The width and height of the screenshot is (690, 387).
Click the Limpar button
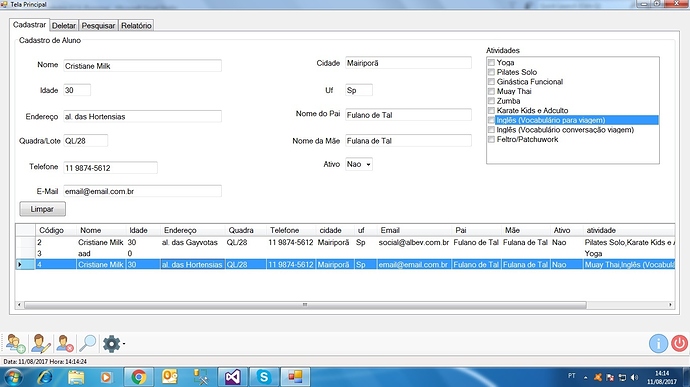pyautogui.click(x=42, y=209)
